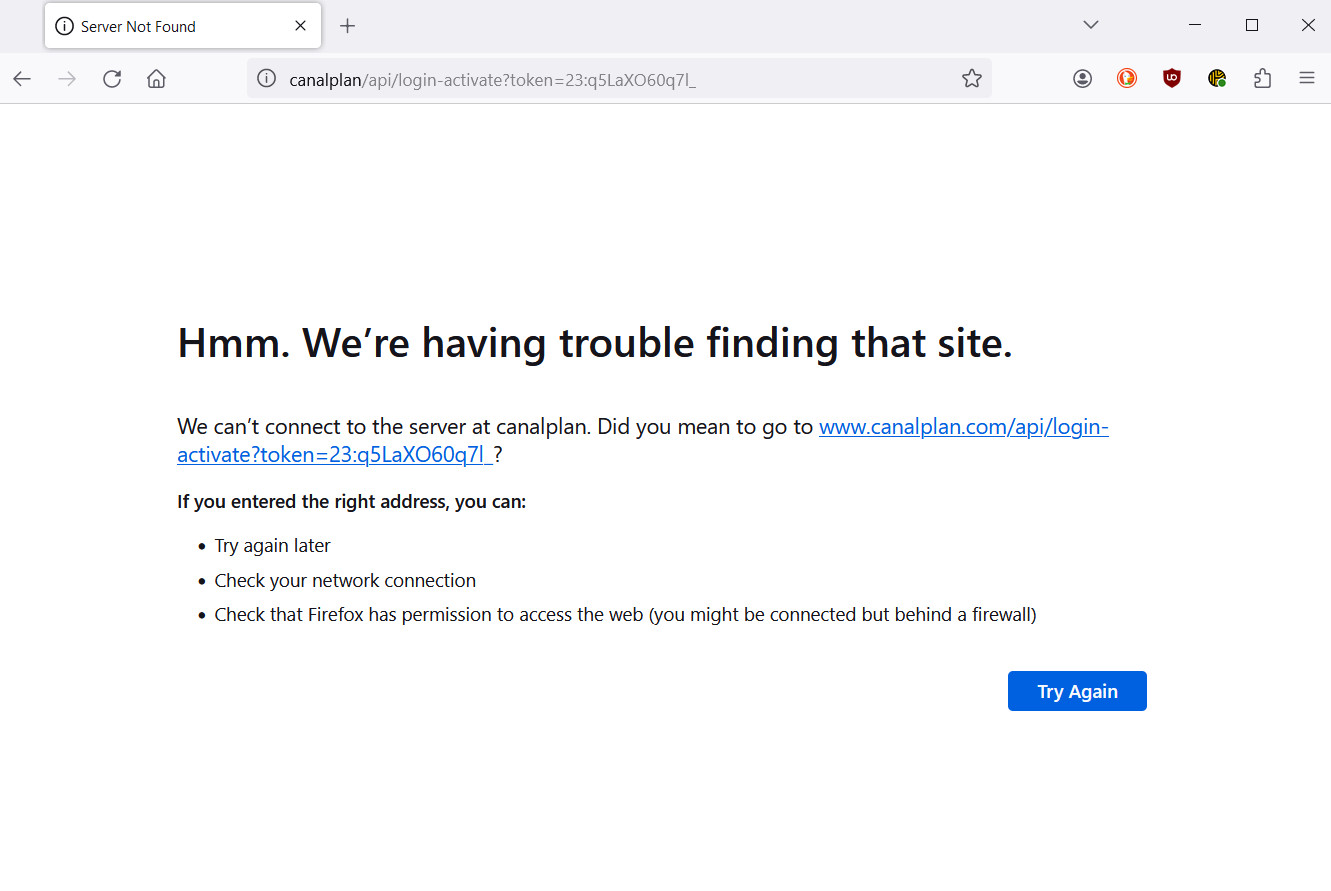Click the yellow extension icon with green dot
1331x891 pixels.
point(1217,79)
